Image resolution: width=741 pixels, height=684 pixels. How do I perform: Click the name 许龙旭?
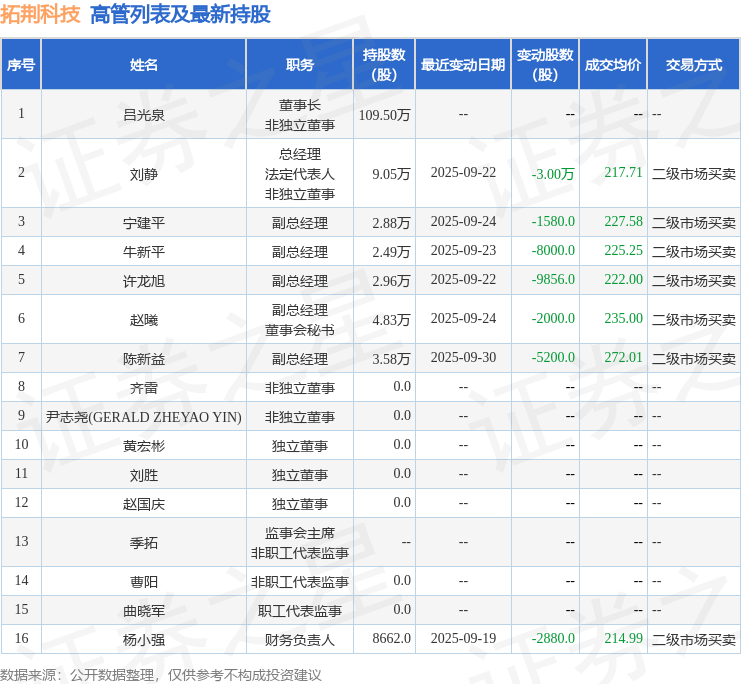(x=144, y=281)
